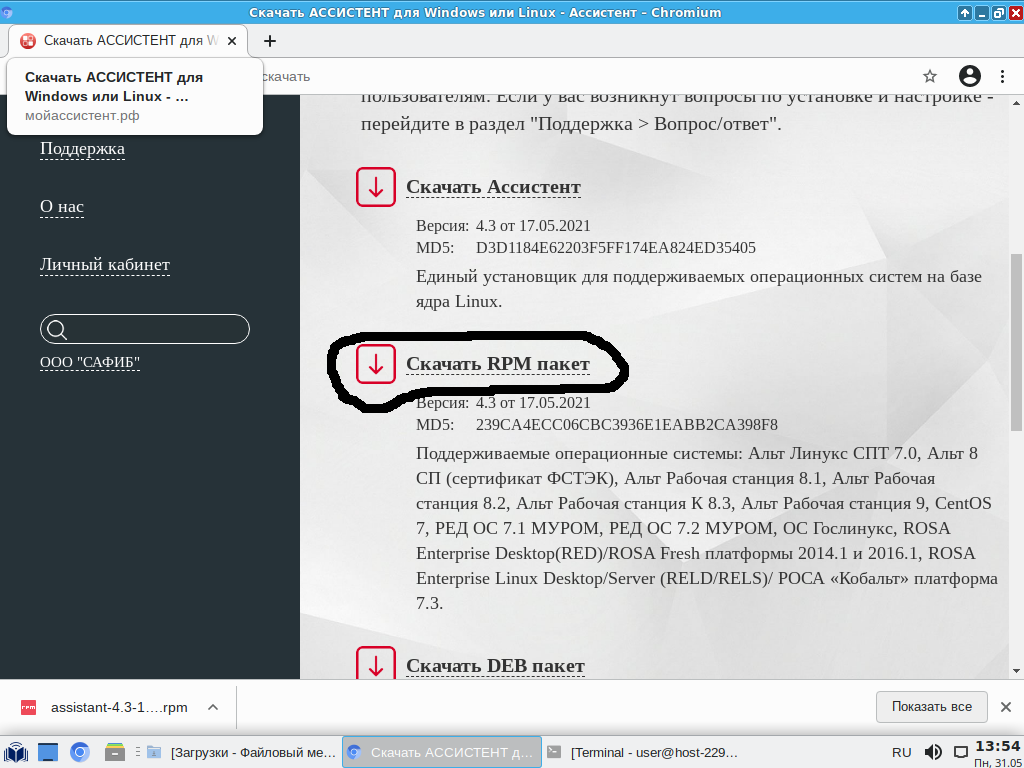
Task: Click the scrollbar up arrow
Action: click(1016, 103)
